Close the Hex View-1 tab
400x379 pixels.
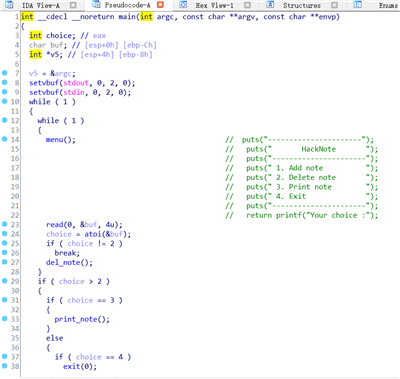pyautogui.click(x=247, y=5)
